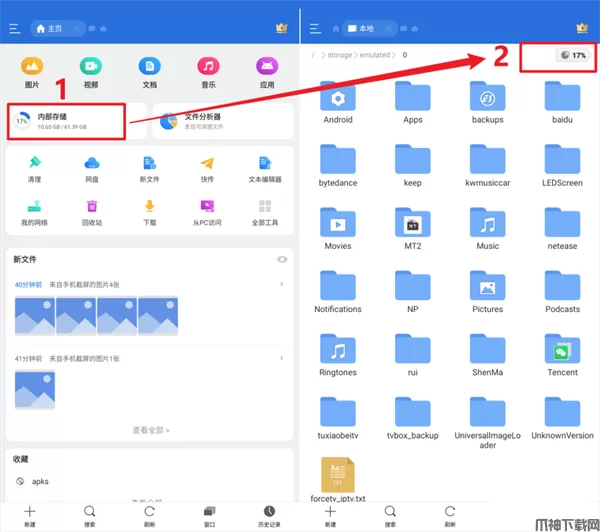600x532 pixels.
Task: Open the Music folder
Action: pyautogui.click(x=488, y=229)
